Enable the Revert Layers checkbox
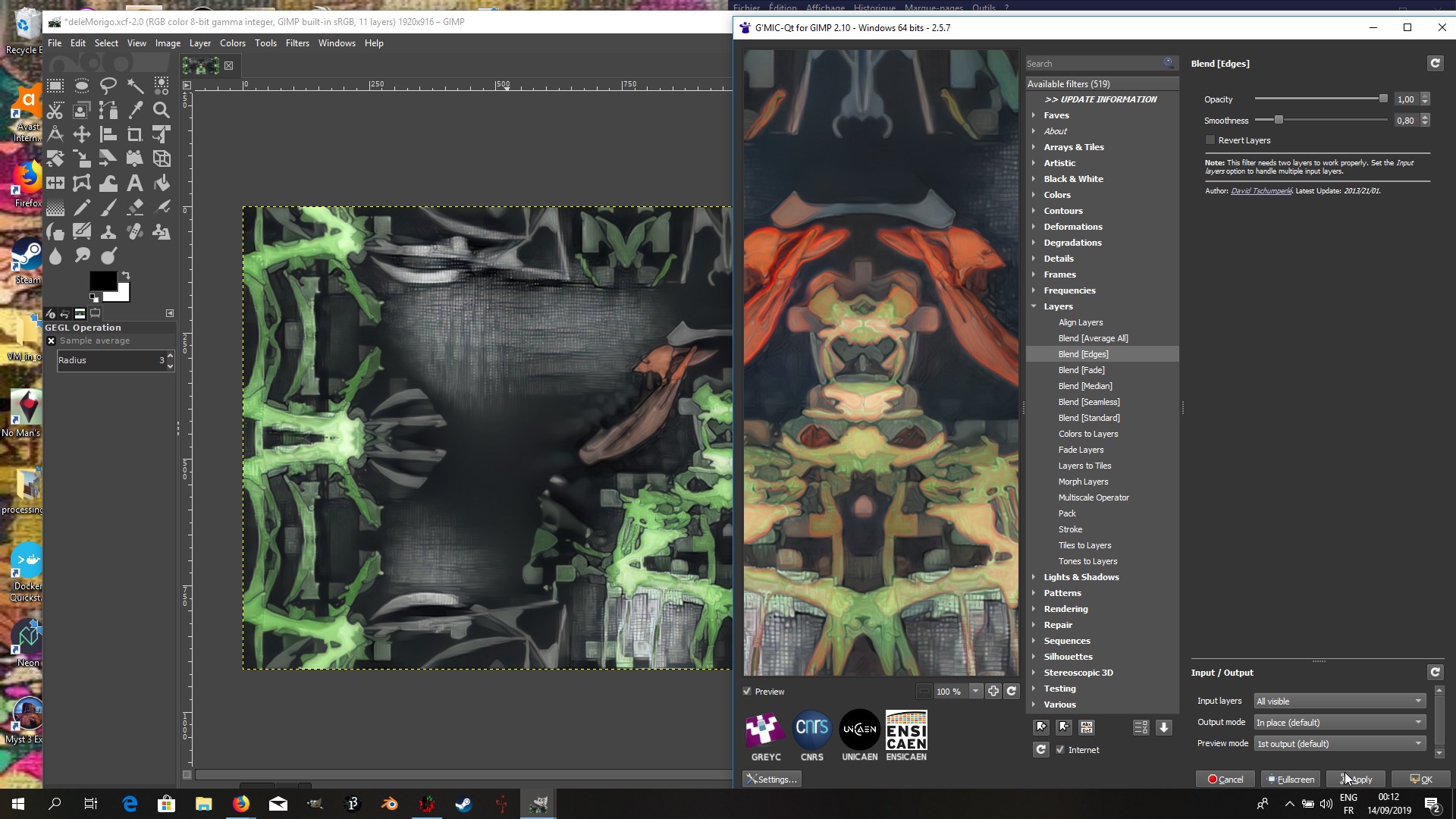This screenshot has height=819, width=1456. click(x=1210, y=140)
